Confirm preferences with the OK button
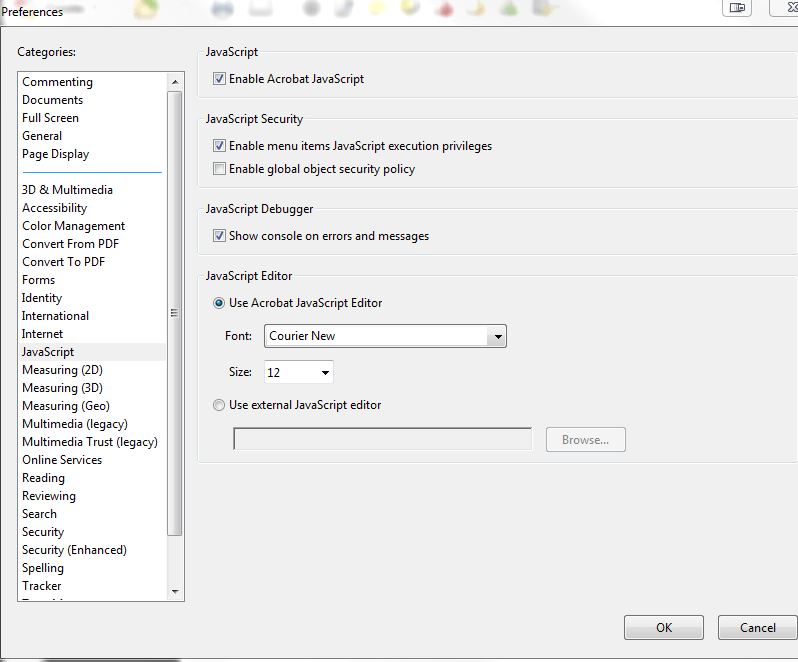 pos(664,627)
